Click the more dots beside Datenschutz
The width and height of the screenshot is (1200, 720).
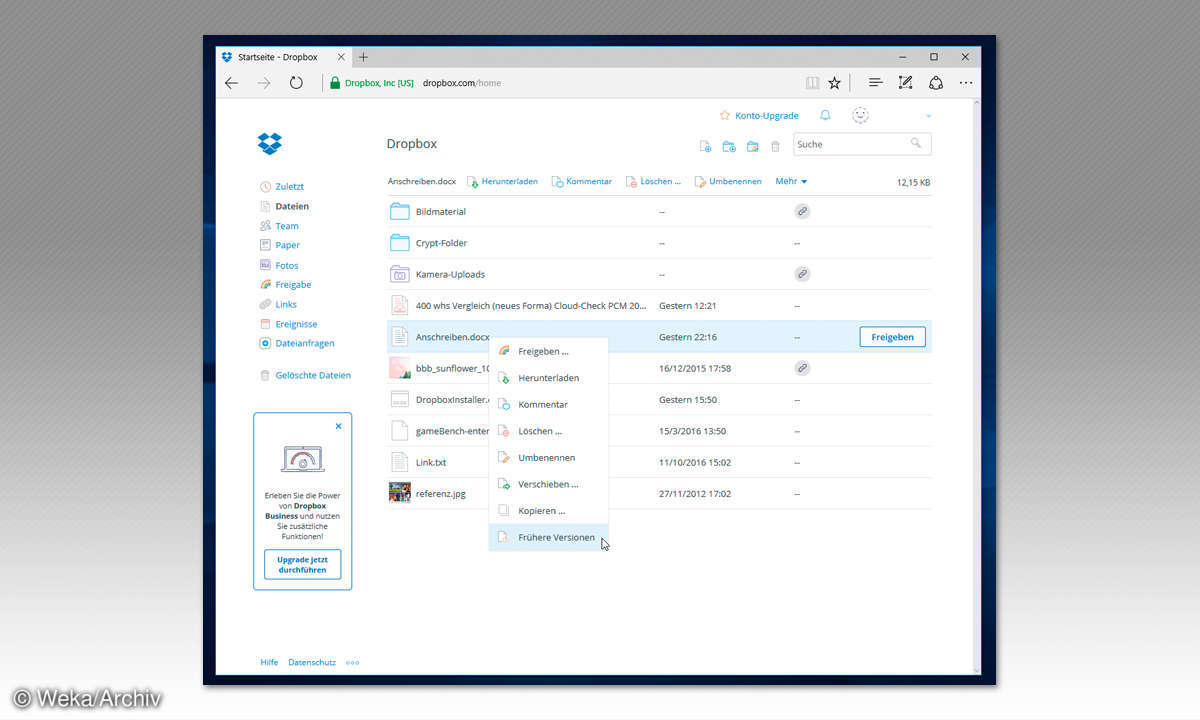(352, 662)
